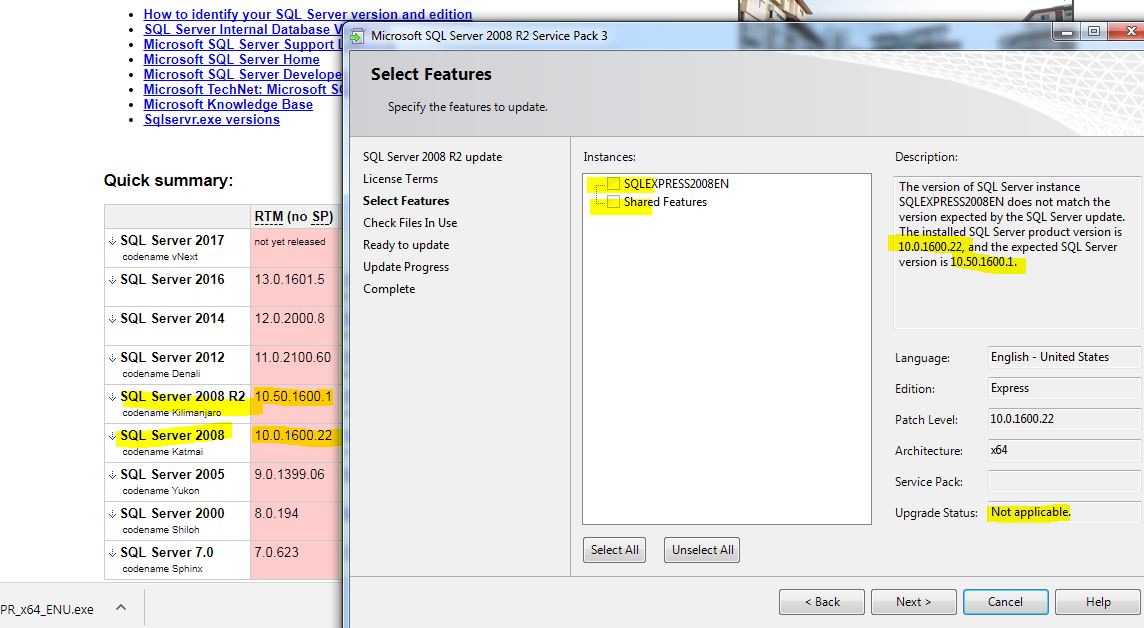Open Microsoft SQL Server Home link
This screenshot has height=628, width=1144.
[231, 60]
